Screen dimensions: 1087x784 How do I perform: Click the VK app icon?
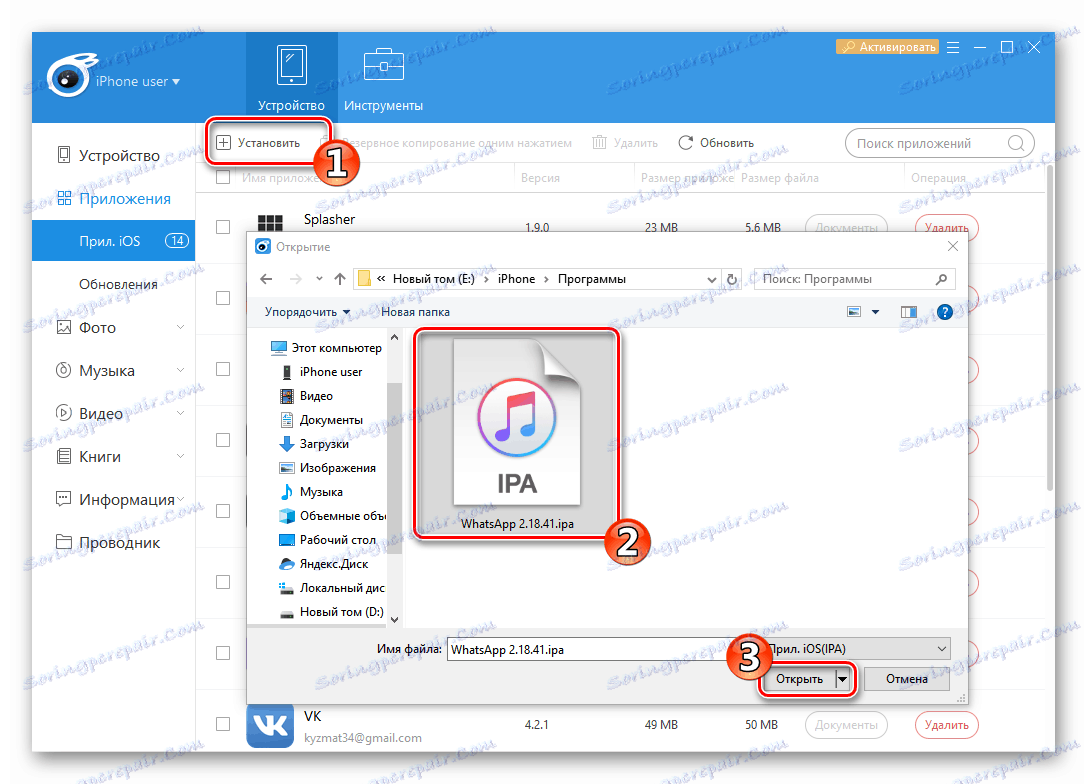tap(270, 726)
